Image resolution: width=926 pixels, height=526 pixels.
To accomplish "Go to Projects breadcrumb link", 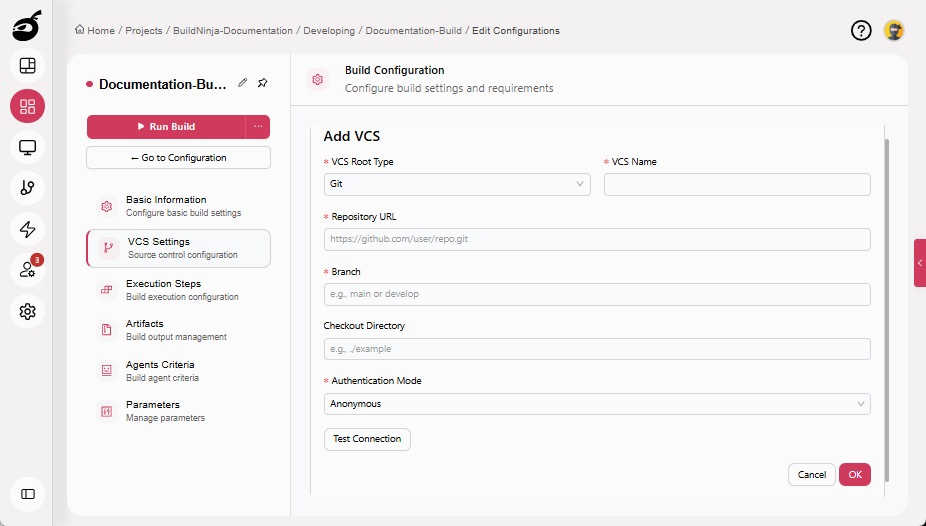I will click(144, 31).
